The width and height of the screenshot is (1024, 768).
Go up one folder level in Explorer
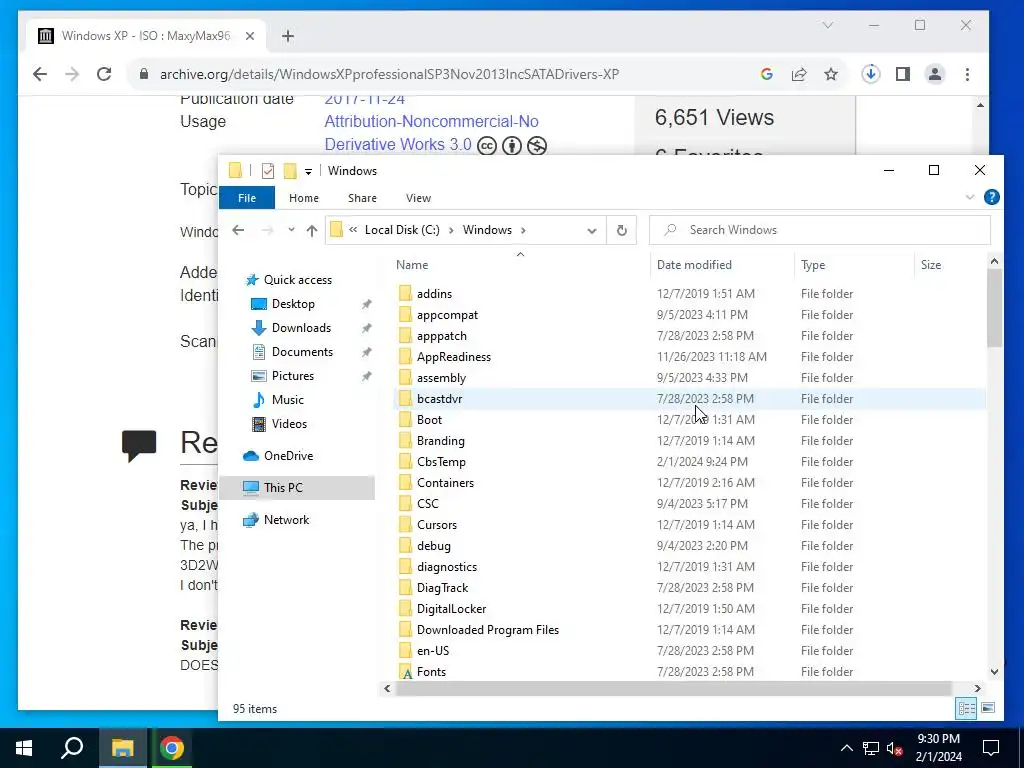point(312,230)
